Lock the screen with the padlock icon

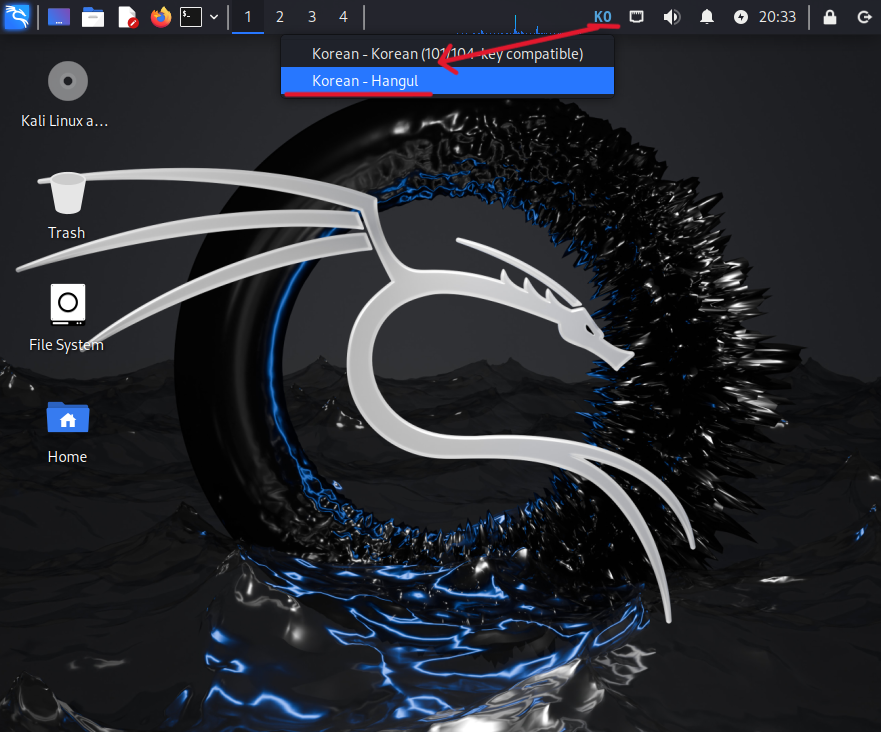830,17
